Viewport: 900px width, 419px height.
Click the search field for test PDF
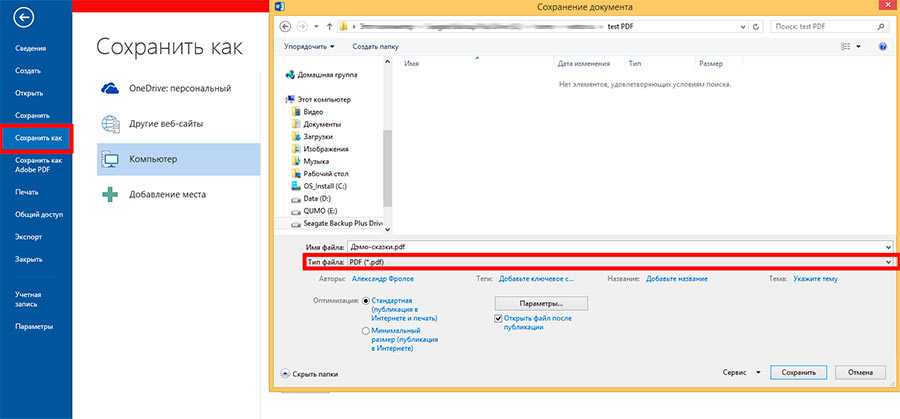(828, 26)
